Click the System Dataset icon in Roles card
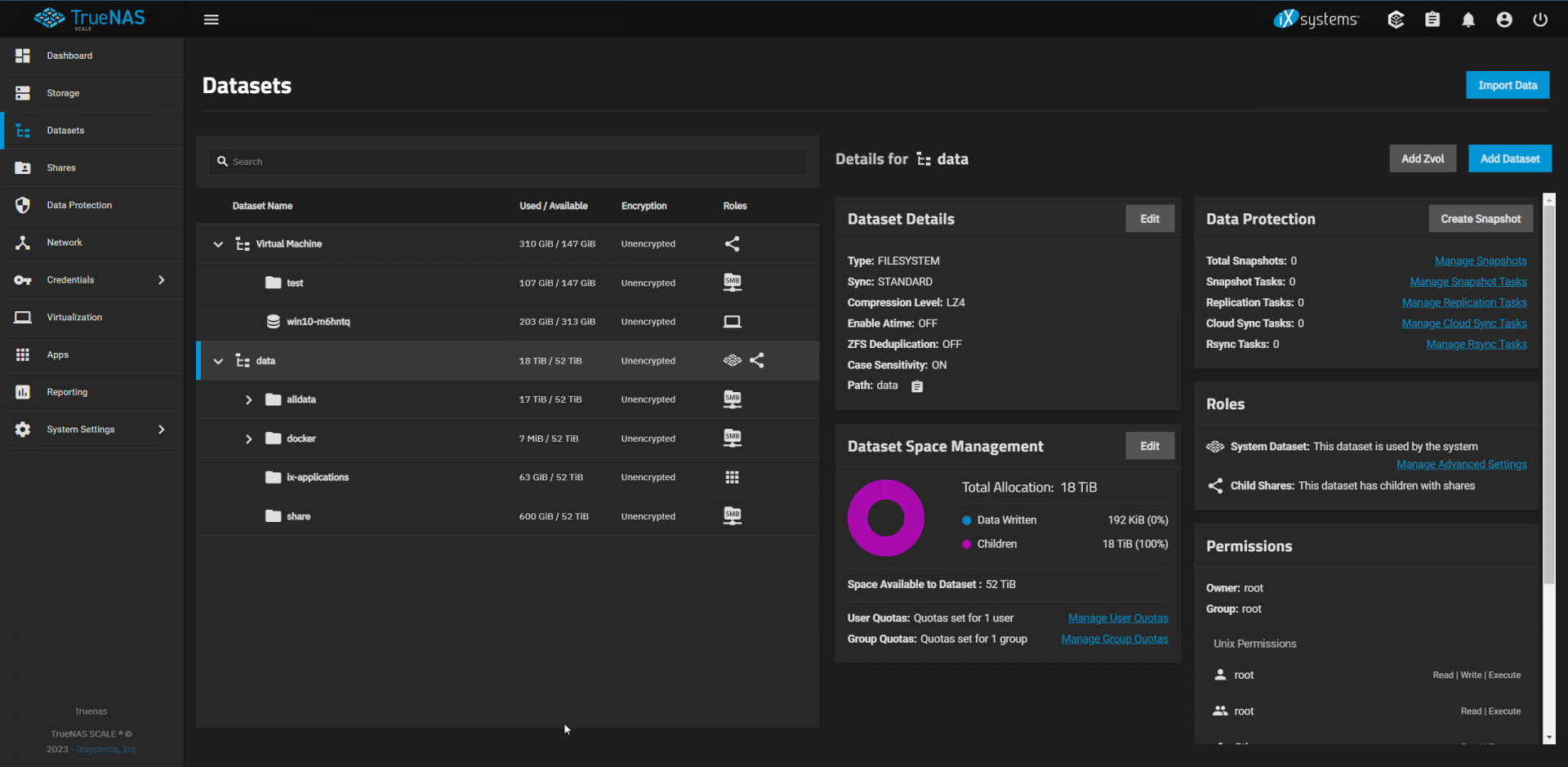Image resolution: width=1568 pixels, height=767 pixels. coord(1215,447)
